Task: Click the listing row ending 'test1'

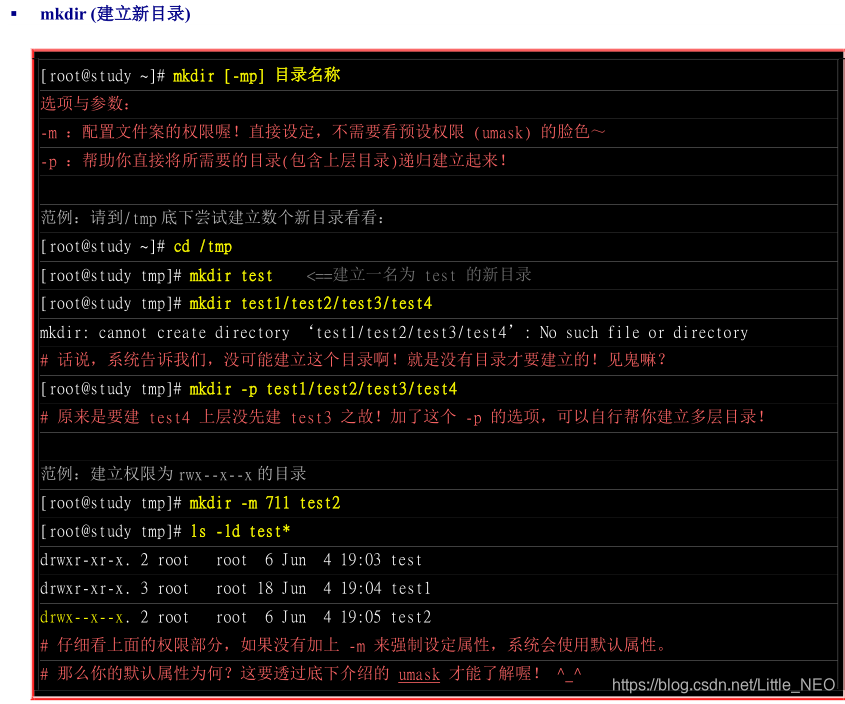Action: pyautogui.click(x=236, y=588)
